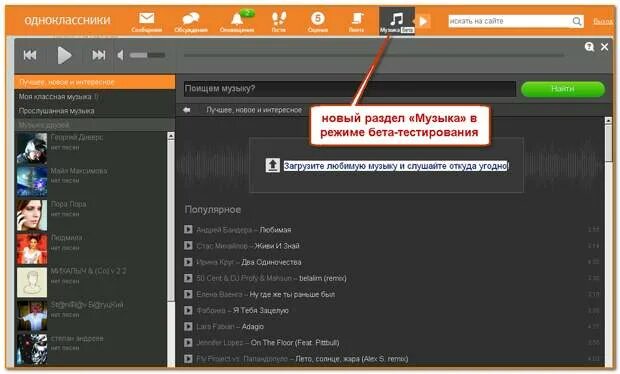
Task: Click the breadcrumb Лучшее, новое и интересное
Action: click(254, 110)
